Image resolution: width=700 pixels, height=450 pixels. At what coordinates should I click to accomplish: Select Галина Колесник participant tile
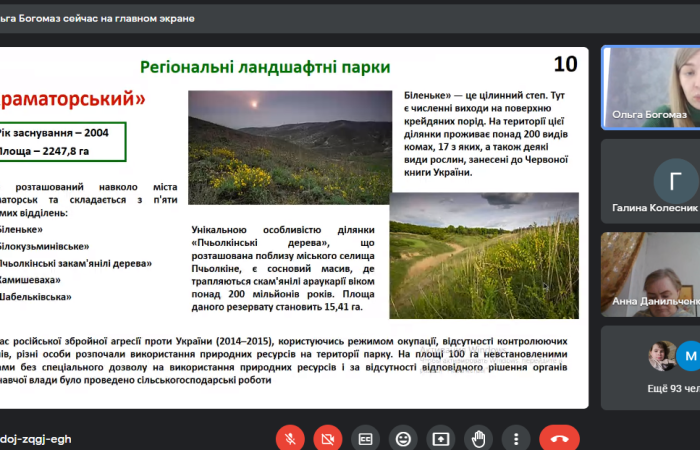pyautogui.click(x=650, y=181)
